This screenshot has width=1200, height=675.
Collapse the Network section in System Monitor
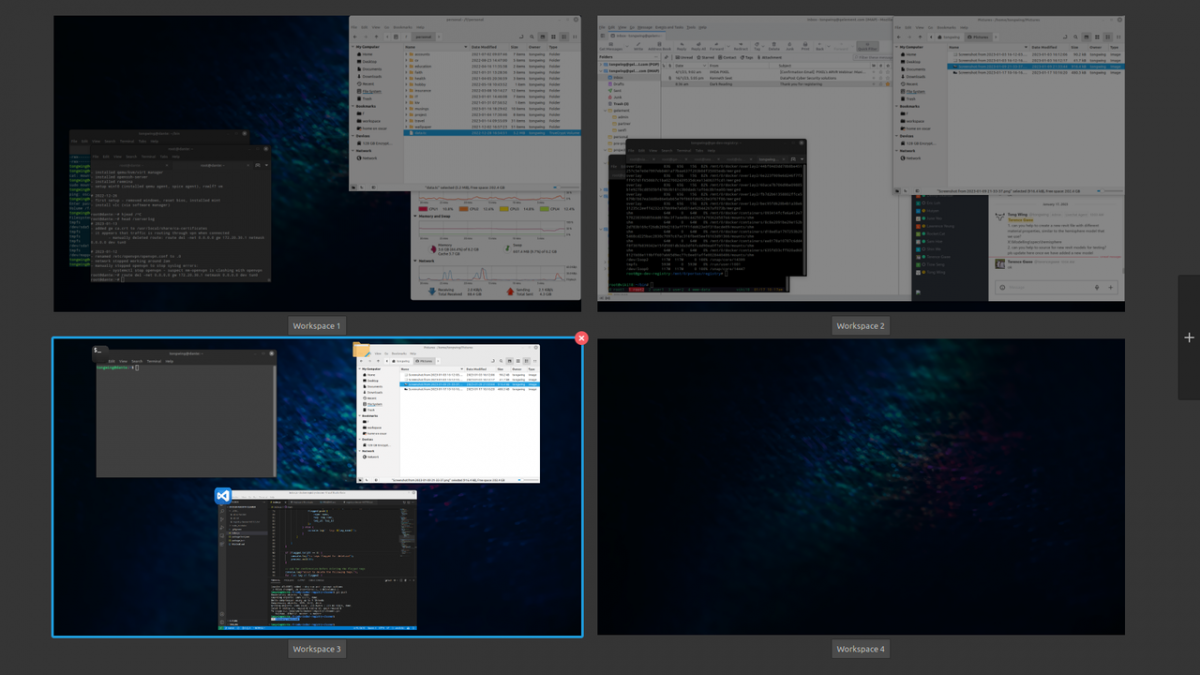click(415, 261)
